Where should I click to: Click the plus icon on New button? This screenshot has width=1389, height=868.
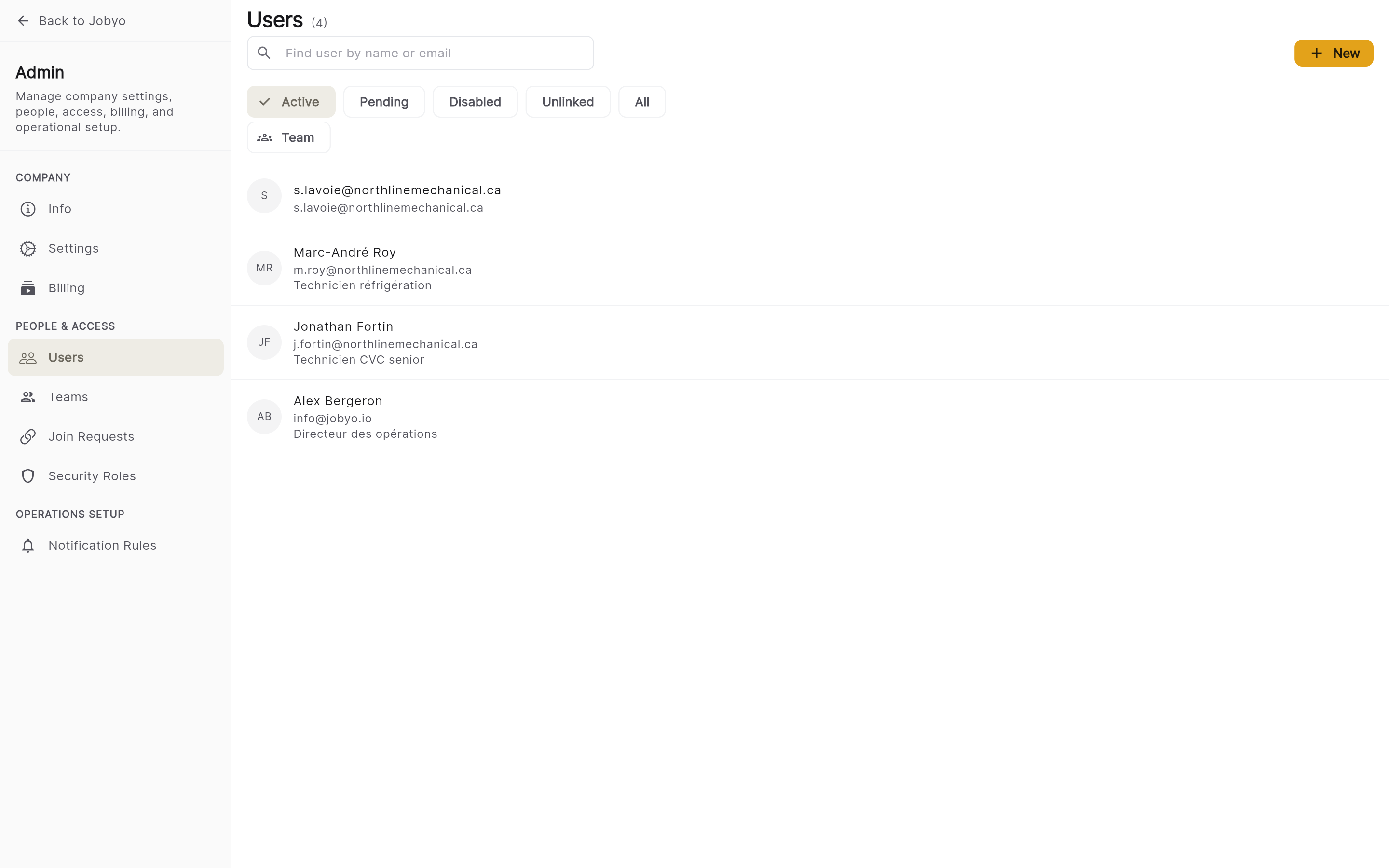pos(1317,54)
